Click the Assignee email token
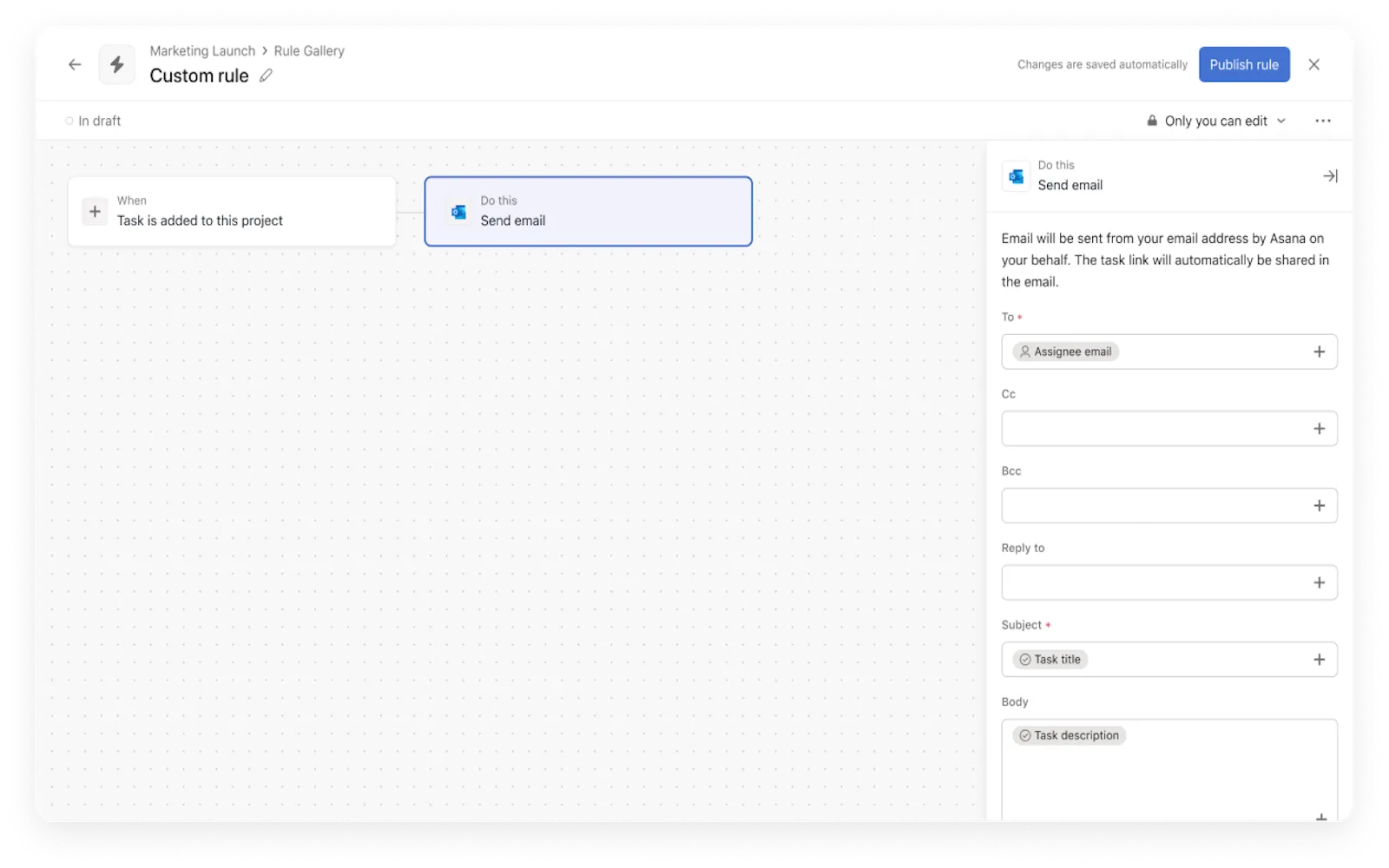 (x=1065, y=352)
